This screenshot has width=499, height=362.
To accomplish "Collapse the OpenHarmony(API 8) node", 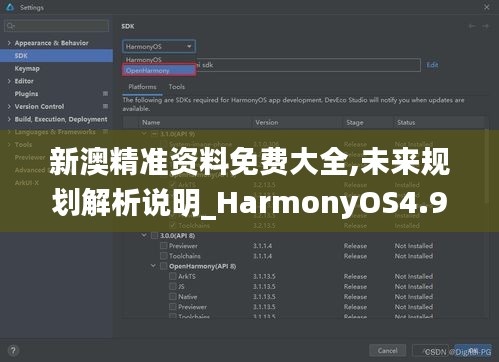I will coord(153,266).
